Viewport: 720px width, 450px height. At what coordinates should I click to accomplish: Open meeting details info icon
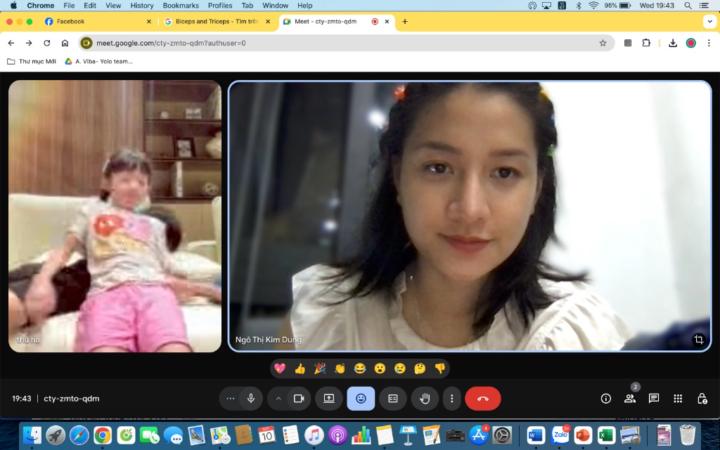(x=605, y=398)
